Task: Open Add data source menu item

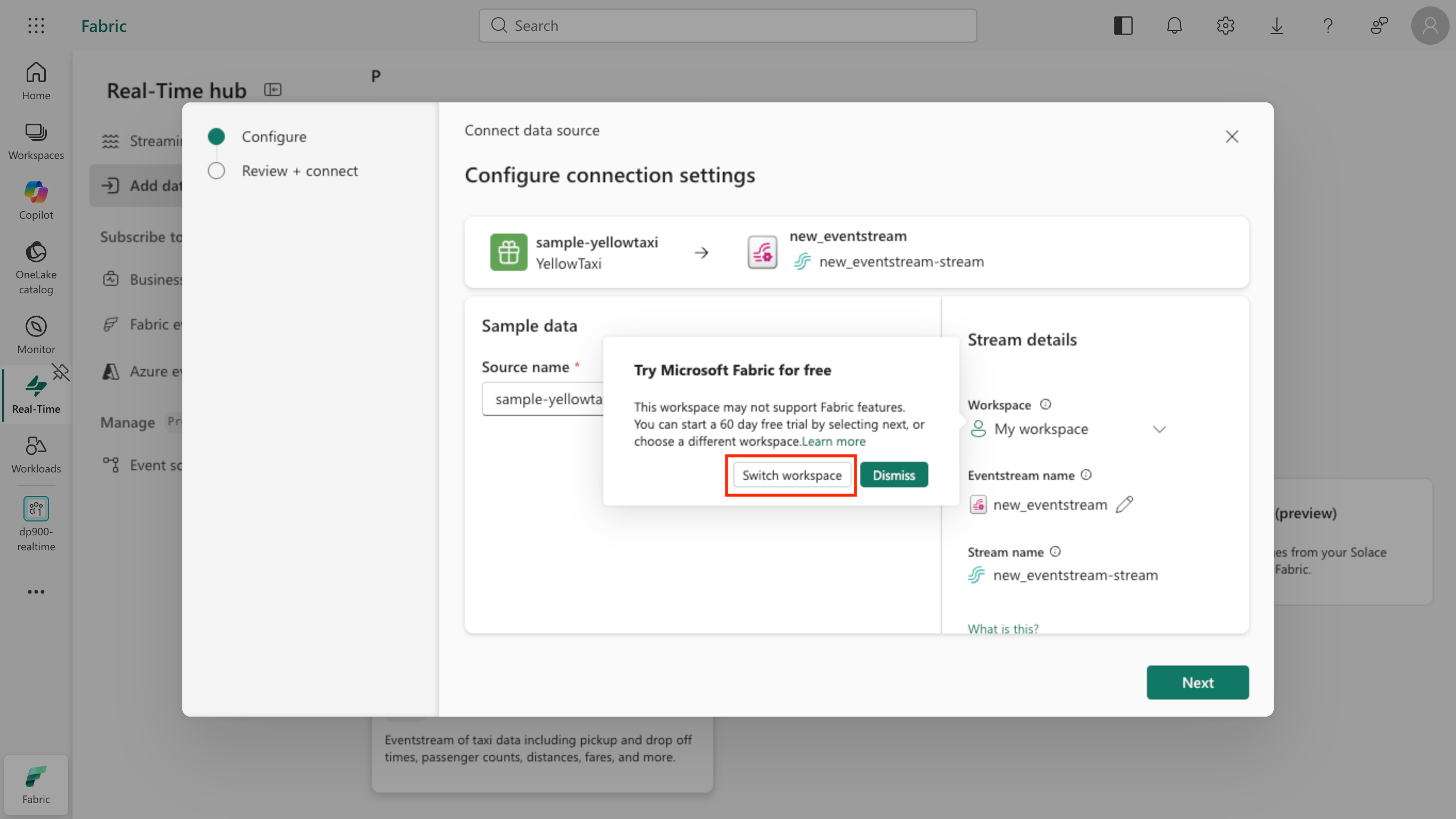Action: click(136, 185)
